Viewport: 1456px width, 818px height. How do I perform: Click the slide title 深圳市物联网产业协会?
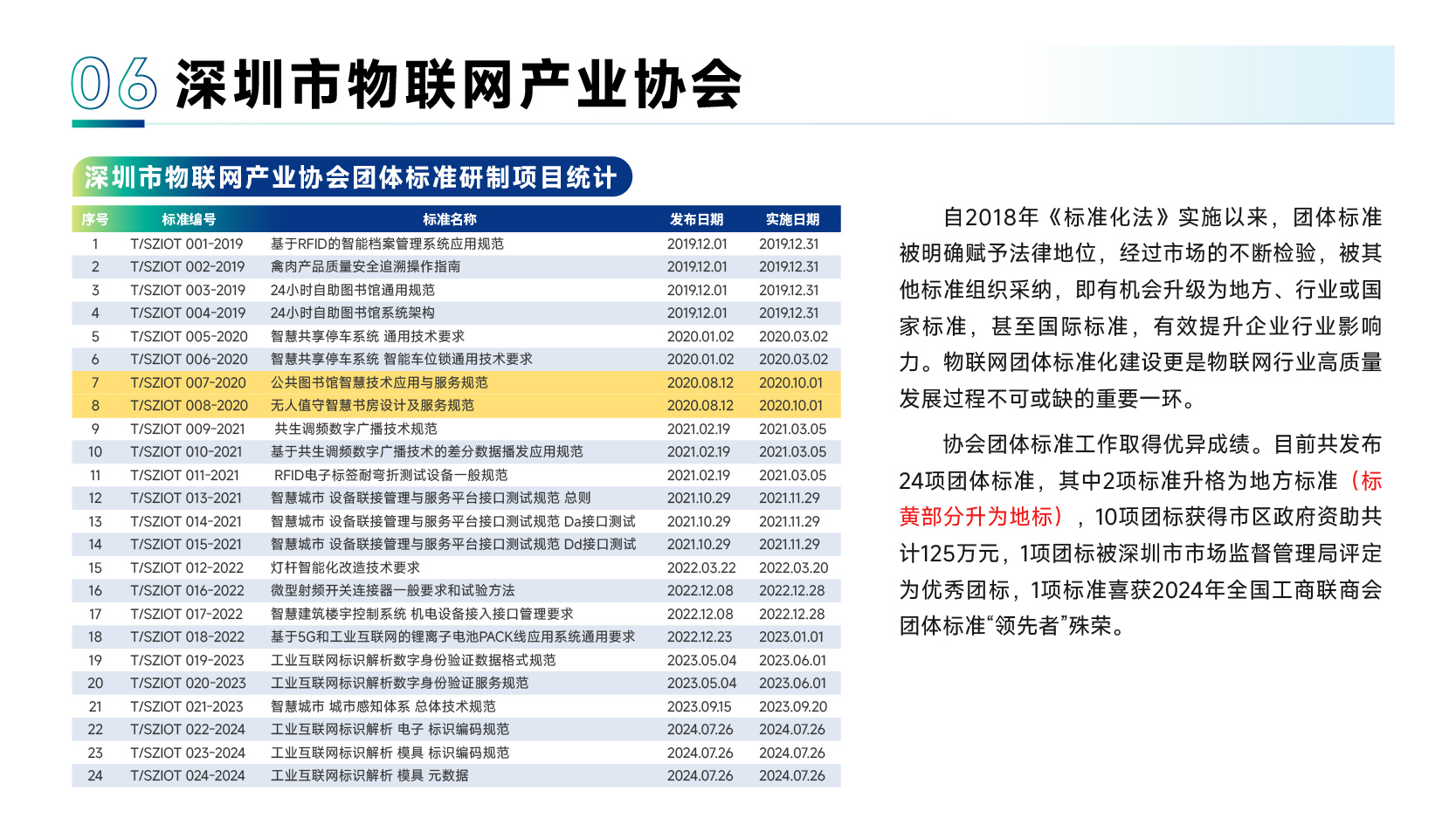pyautogui.click(x=459, y=86)
